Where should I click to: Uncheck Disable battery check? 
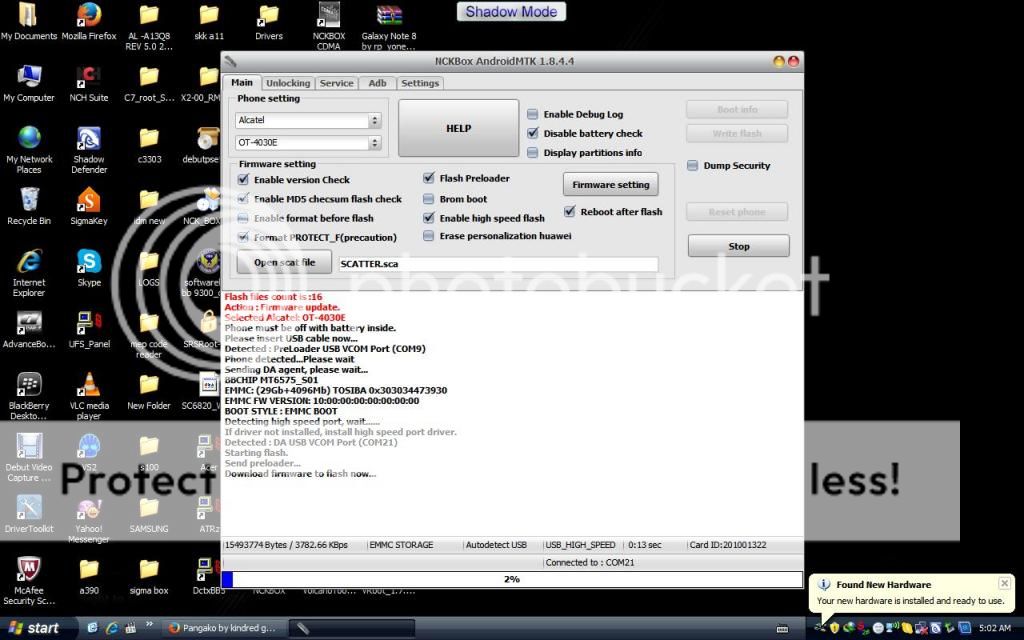(x=533, y=133)
